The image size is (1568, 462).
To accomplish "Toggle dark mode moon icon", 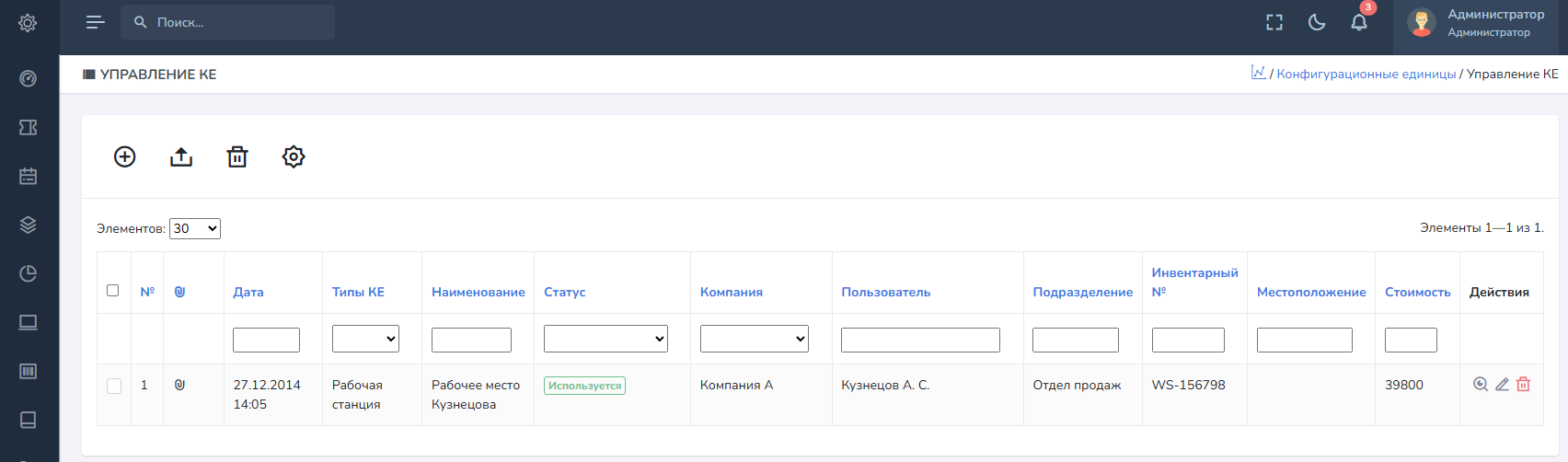I will tap(1317, 22).
